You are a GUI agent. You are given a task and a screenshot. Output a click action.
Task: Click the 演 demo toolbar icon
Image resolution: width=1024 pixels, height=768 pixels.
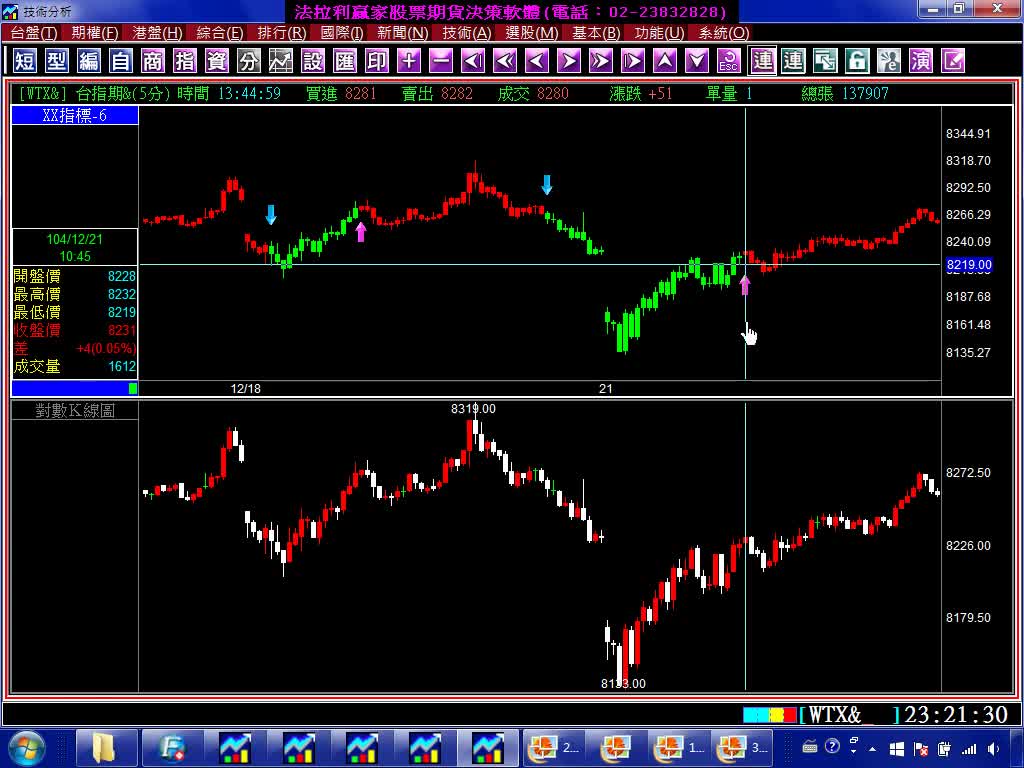921,61
